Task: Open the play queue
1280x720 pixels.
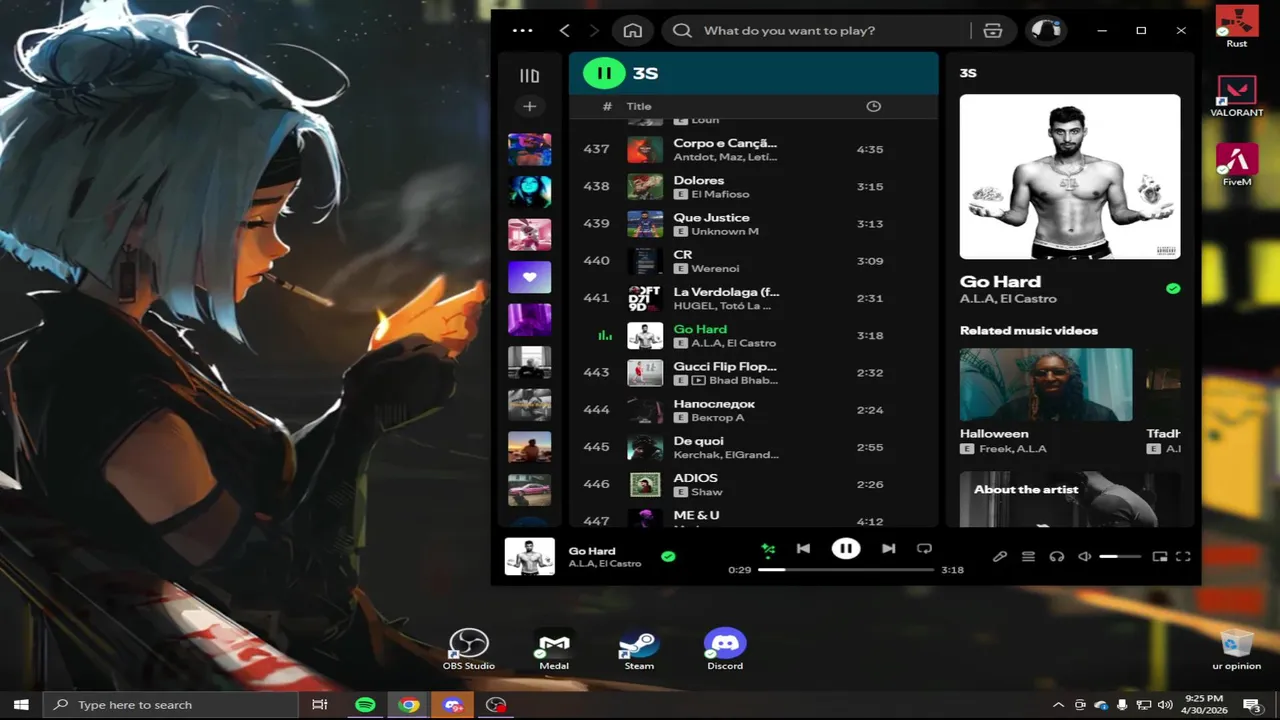Action: coord(1028,557)
